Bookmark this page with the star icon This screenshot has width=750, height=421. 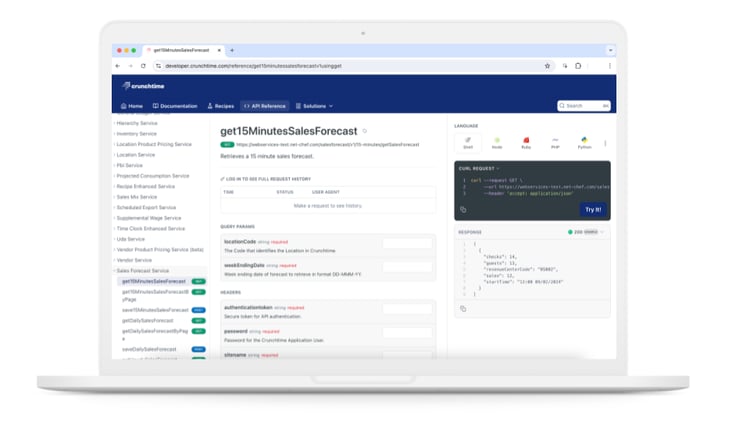(547, 66)
